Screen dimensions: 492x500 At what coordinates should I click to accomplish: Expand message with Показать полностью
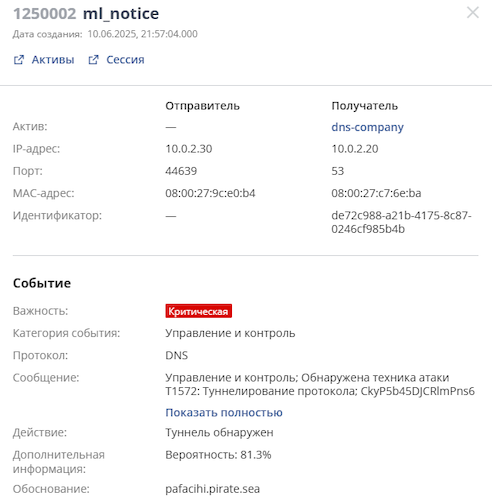click(224, 413)
